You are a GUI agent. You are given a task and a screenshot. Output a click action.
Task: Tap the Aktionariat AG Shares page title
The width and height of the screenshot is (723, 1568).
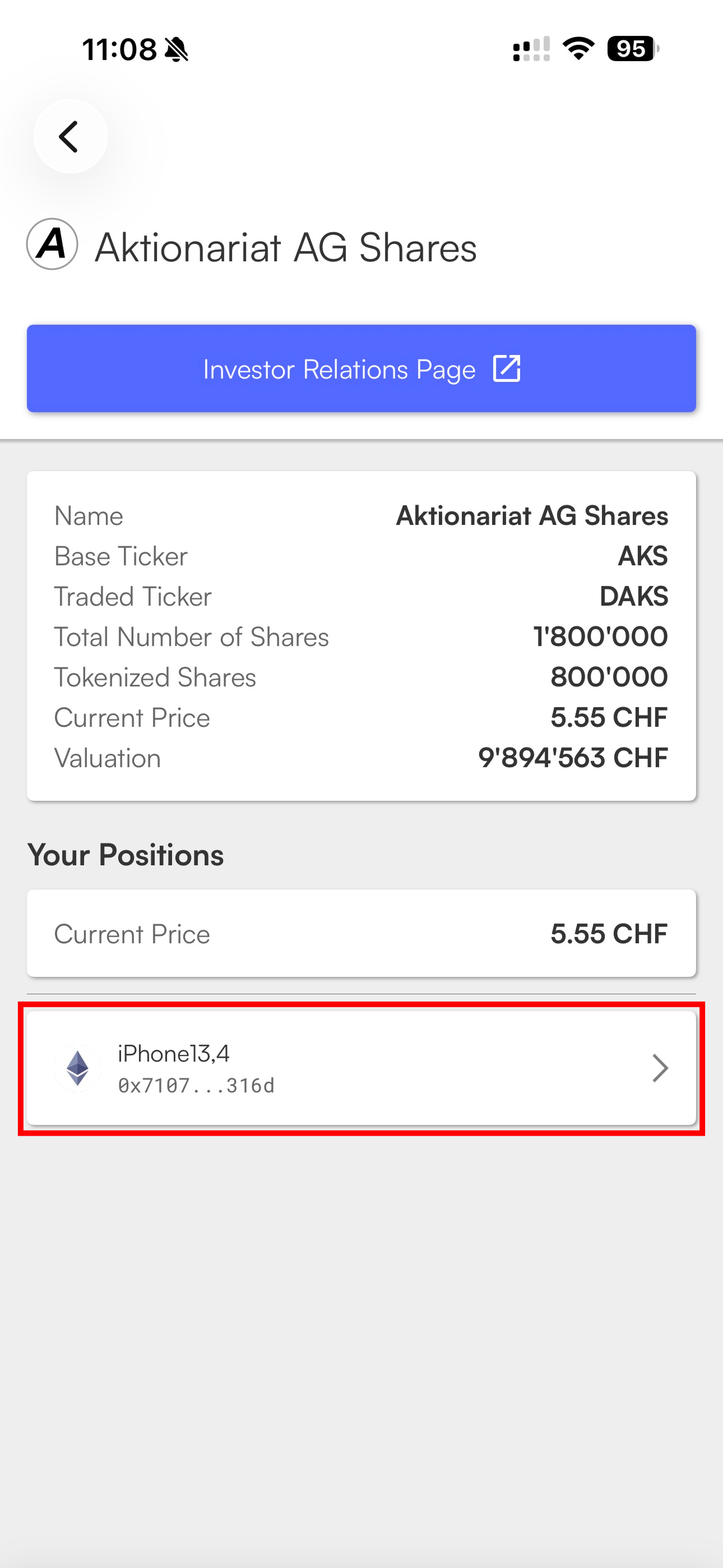286,248
